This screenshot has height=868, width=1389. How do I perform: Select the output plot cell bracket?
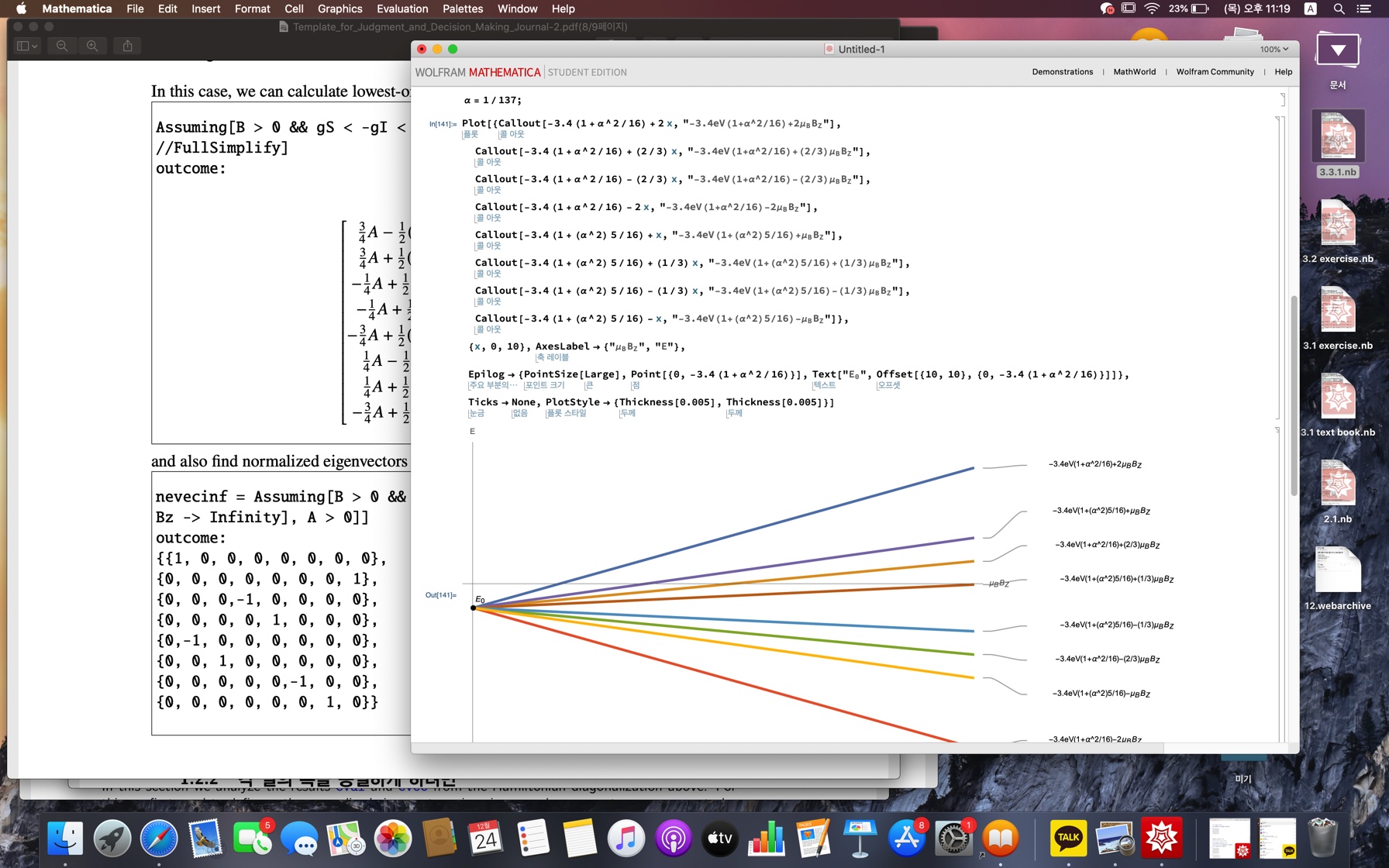[x=1279, y=585]
